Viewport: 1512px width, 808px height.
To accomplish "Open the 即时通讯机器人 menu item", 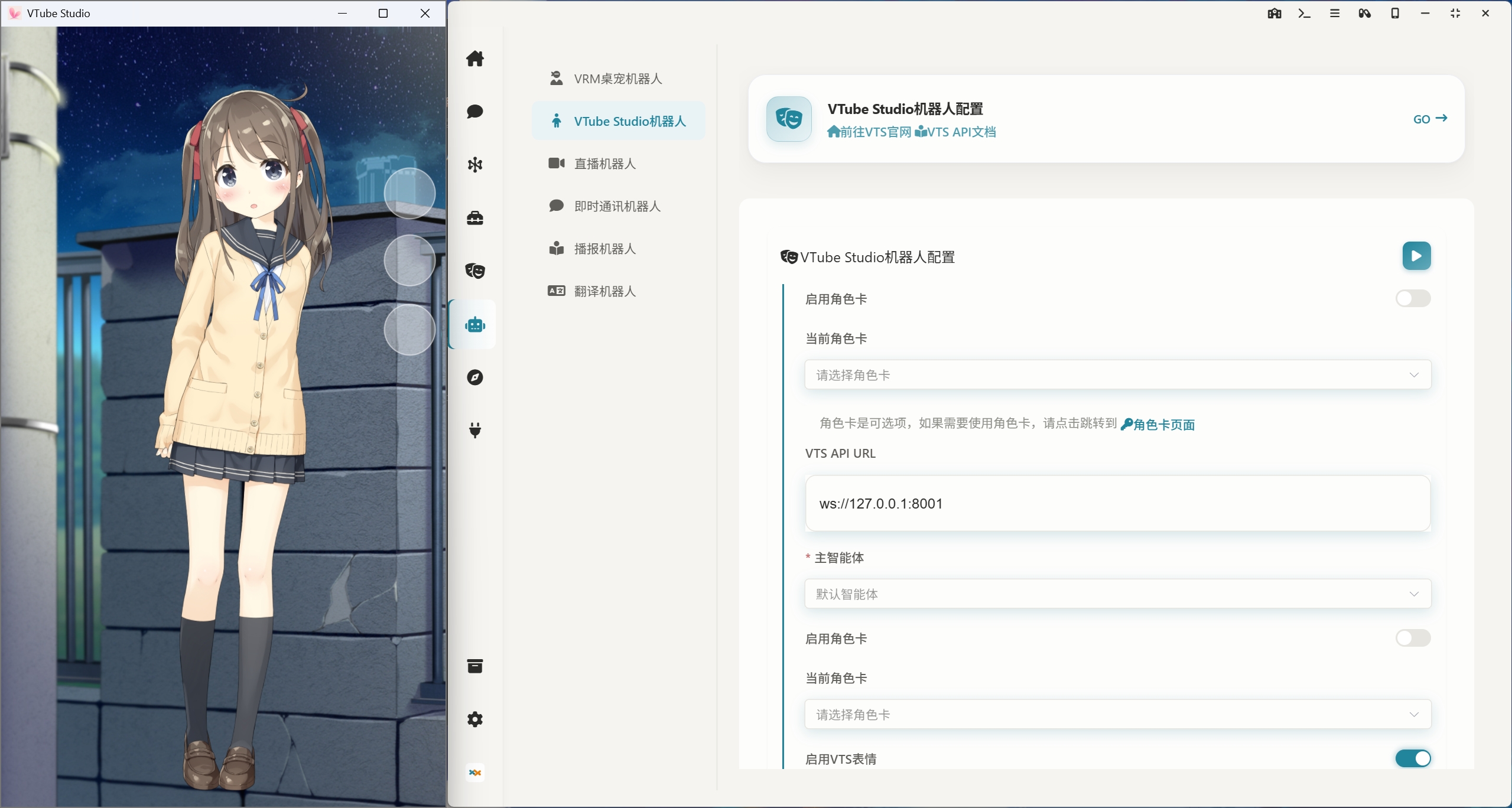I will click(619, 206).
